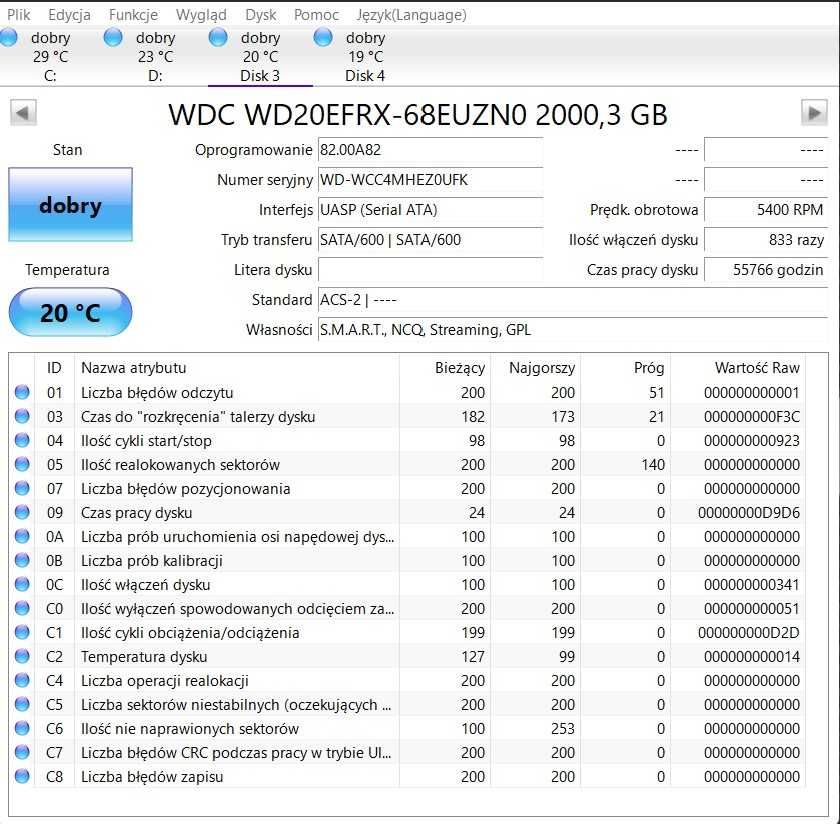Click the status orb for attribute C8
Viewport: 840px width, 824px height.
[22, 776]
